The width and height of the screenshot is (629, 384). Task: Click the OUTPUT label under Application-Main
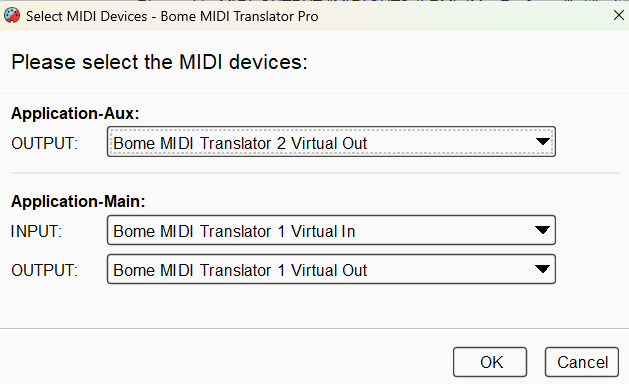pyautogui.click(x=44, y=270)
